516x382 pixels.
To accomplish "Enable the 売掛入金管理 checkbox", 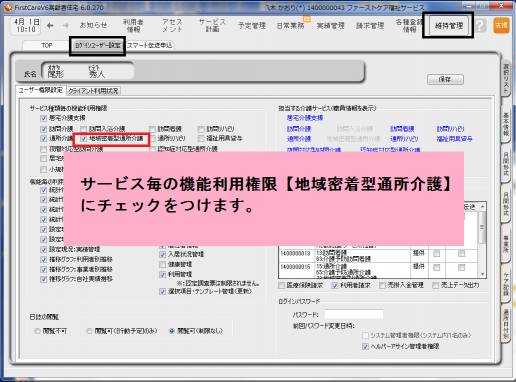I will [382, 285].
